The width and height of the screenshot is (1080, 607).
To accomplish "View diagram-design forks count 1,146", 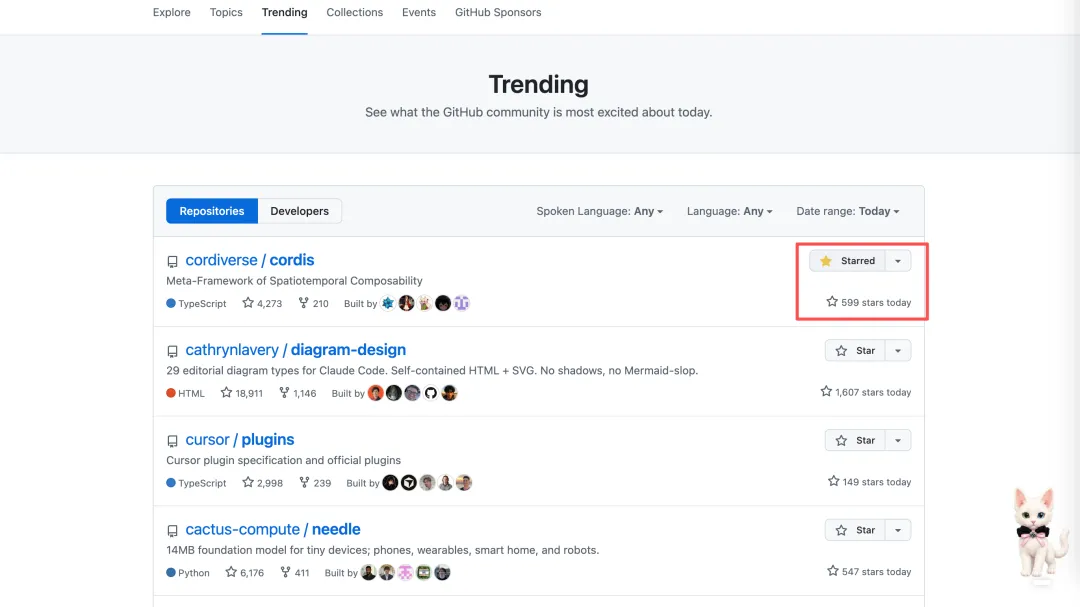I will pos(298,393).
